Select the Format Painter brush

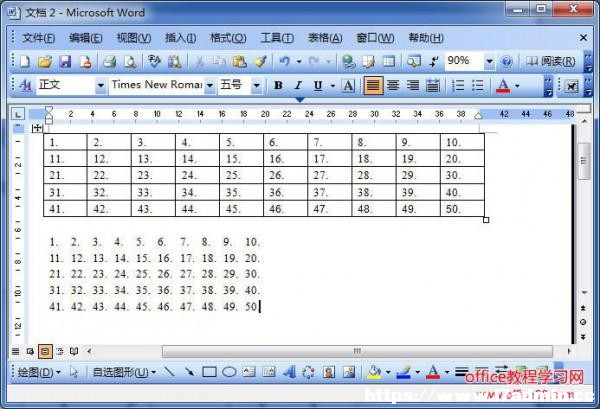click(261, 61)
